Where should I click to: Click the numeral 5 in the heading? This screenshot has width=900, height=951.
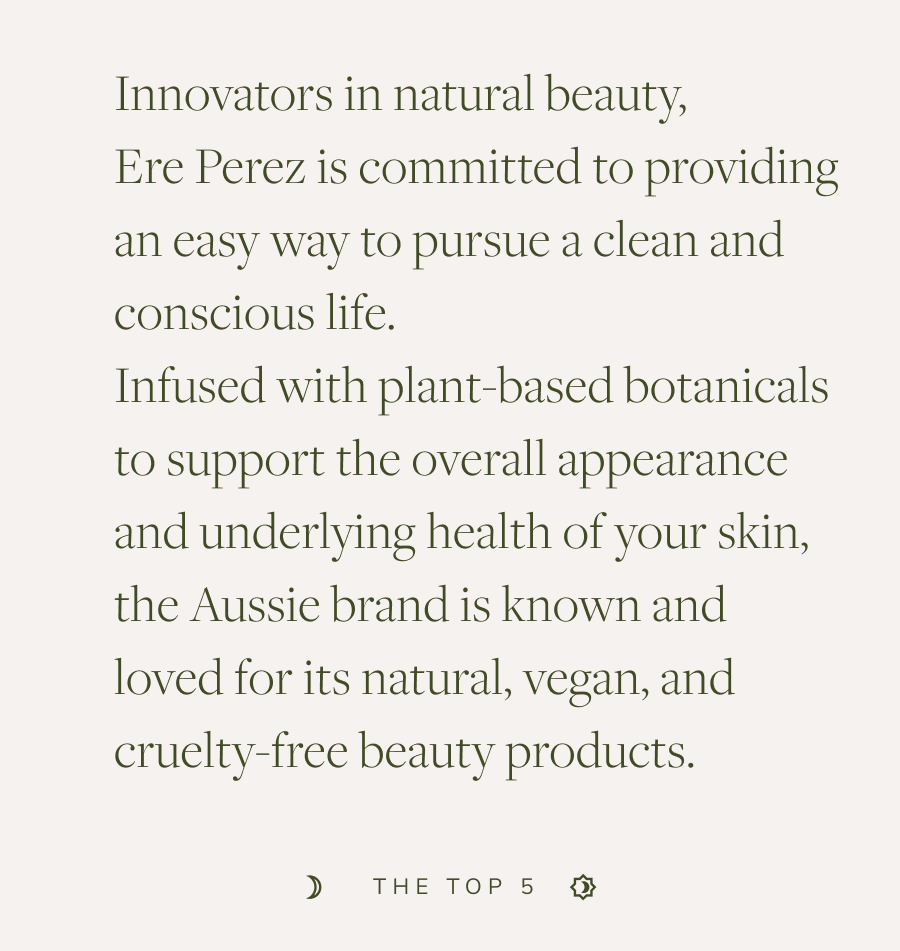tap(528, 887)
